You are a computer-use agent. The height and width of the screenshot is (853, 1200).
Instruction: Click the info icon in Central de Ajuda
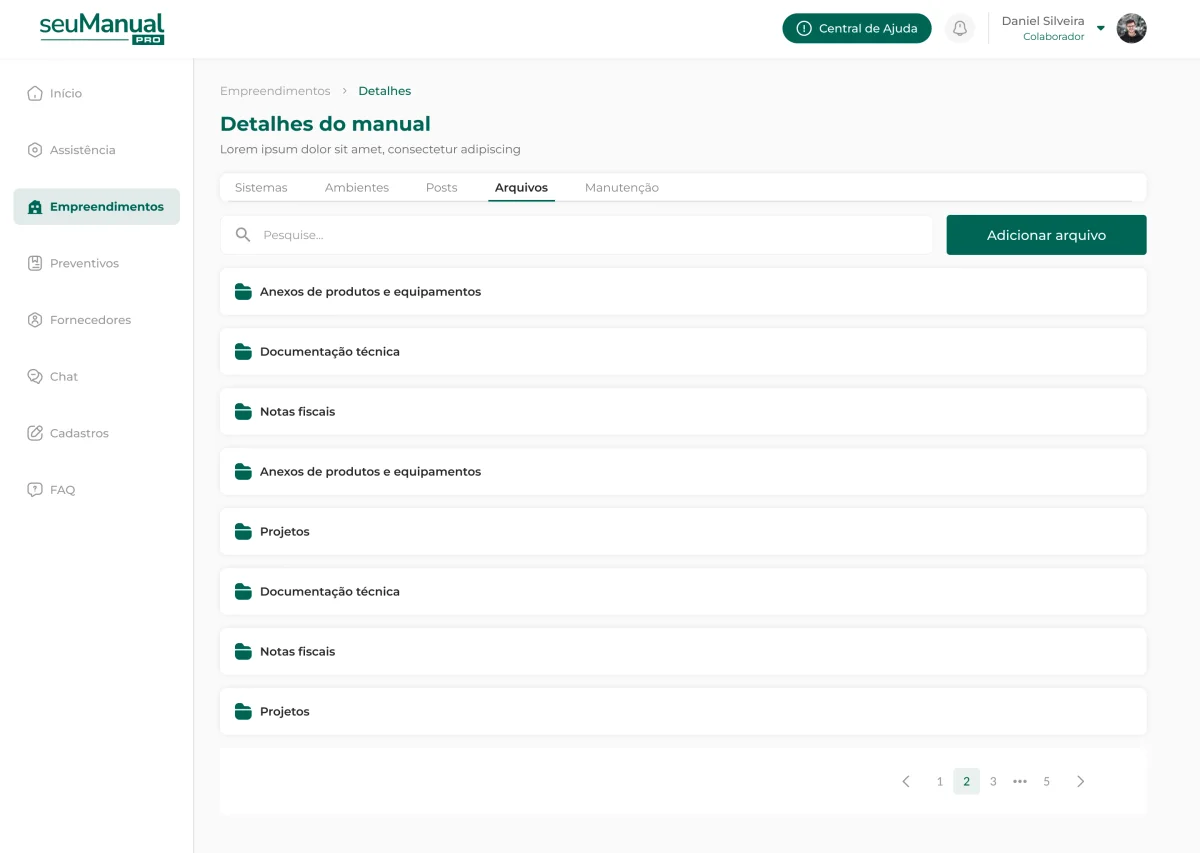pos(804,28)
